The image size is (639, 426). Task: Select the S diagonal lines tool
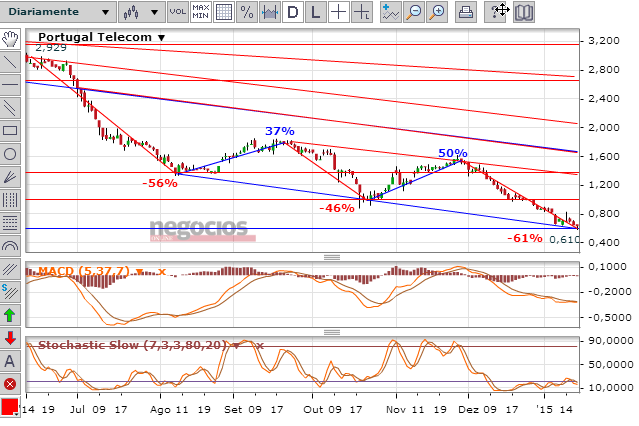tap(10, 292)
